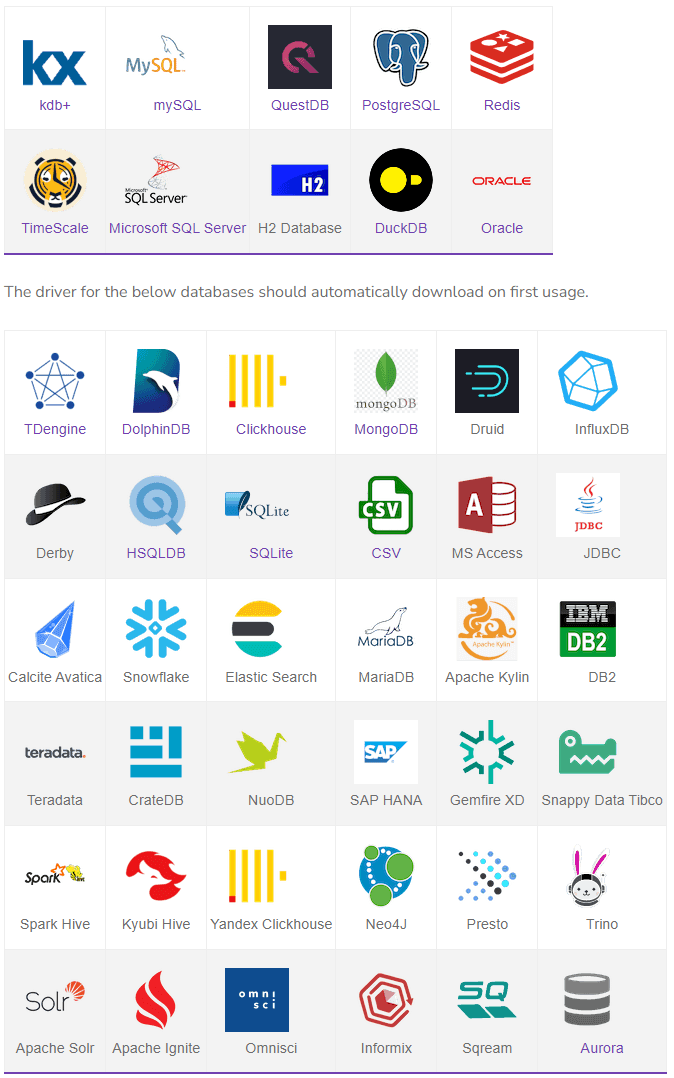The image size is (674, 1078).
Task: Open the Clickhouse text link
Action: (x=271, y=429)
